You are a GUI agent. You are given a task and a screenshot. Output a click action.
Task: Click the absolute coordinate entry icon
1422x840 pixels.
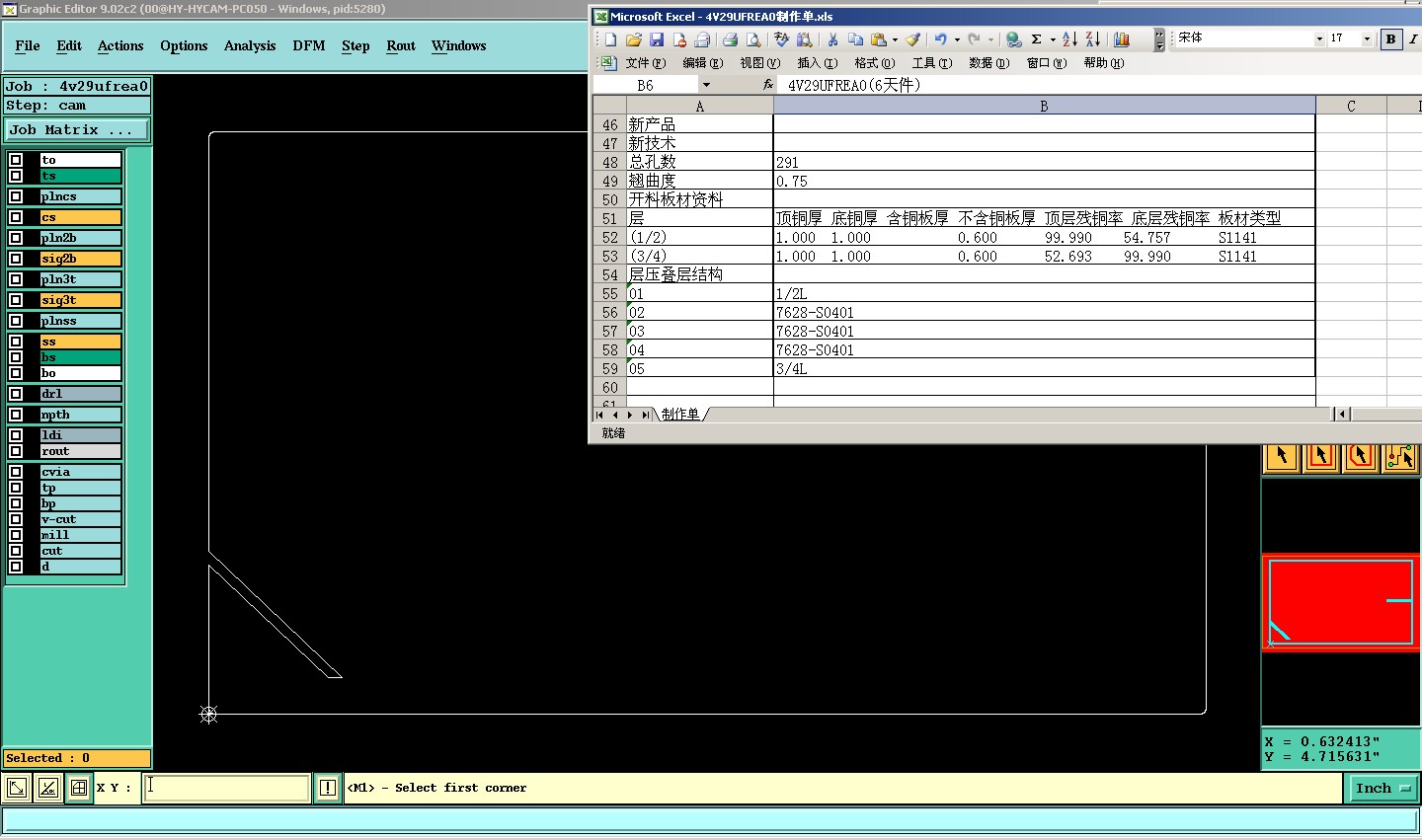tap(17, 788)
